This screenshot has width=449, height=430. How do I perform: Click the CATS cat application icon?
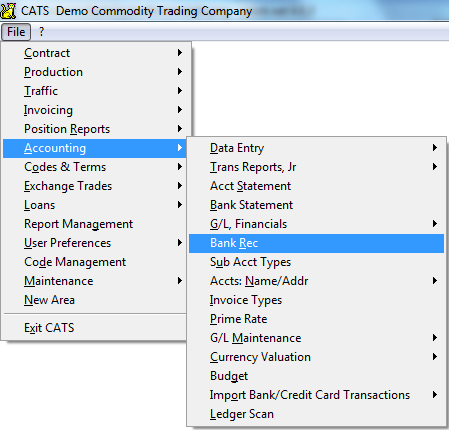point(8,11)
